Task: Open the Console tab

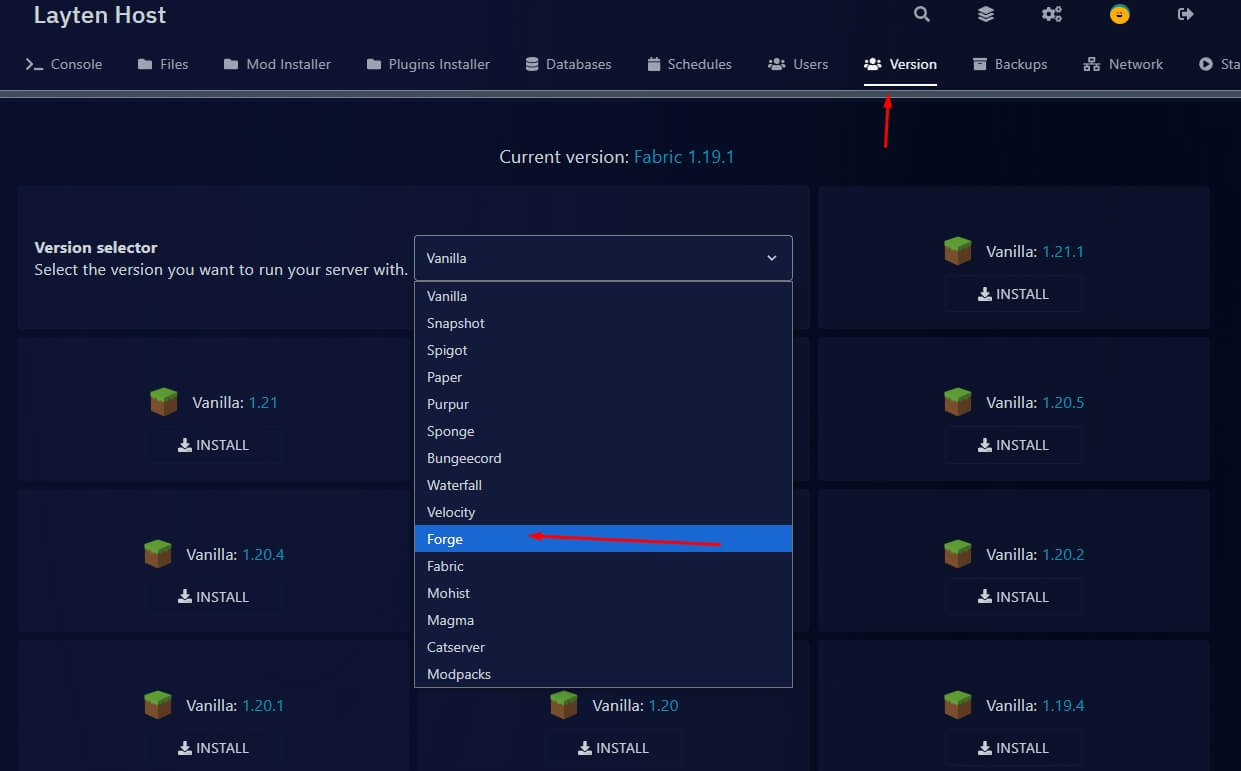Action: 64,64
